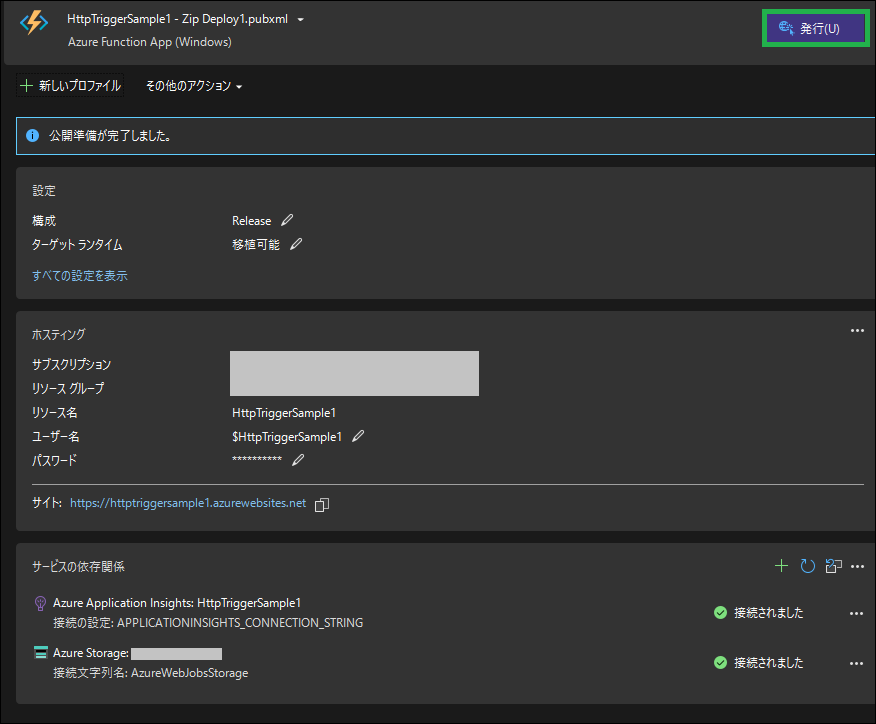Open サービスの依存関係 section more options
The image size is (876, 724).
click(x=857, y=566)
